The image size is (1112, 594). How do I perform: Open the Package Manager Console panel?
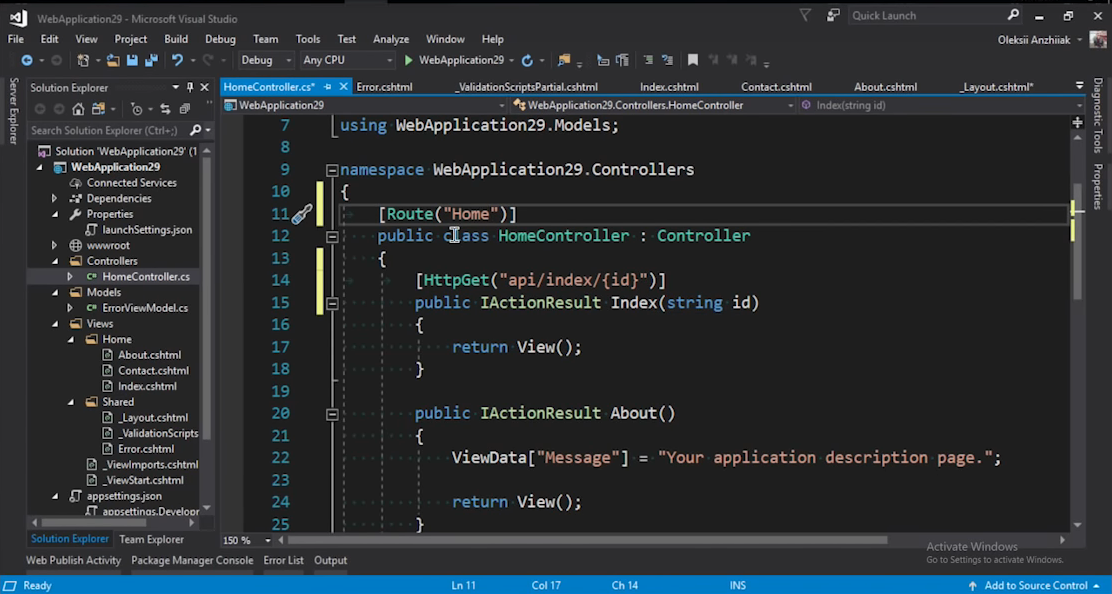coord(192,560)
